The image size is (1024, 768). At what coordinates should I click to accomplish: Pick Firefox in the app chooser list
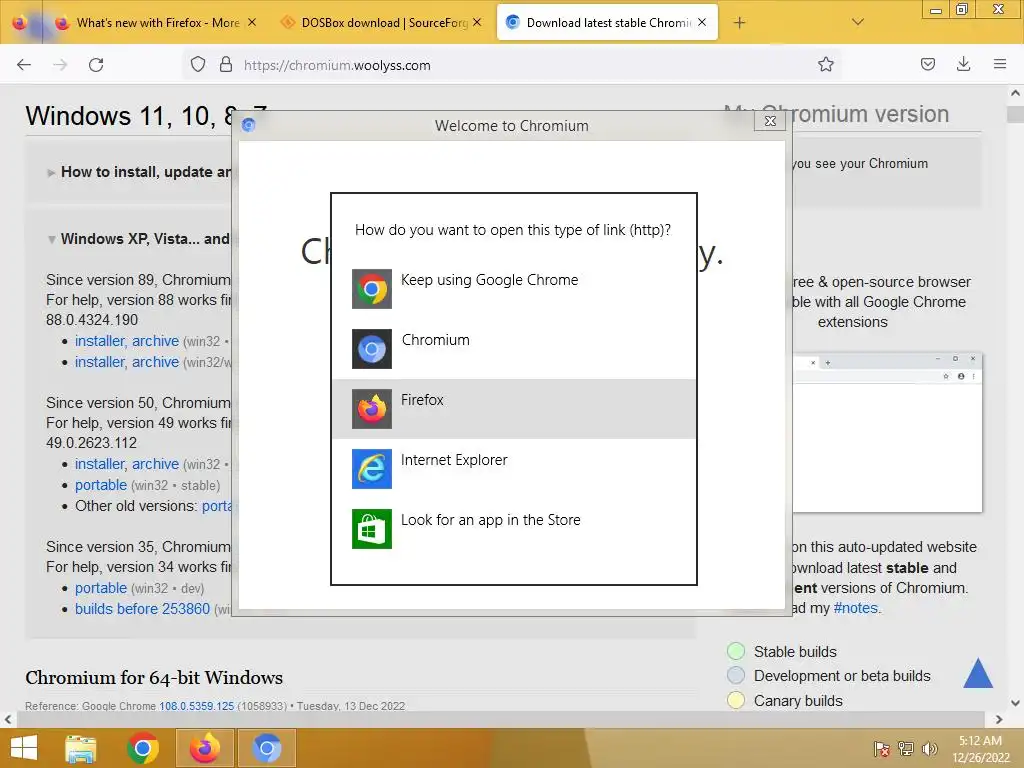click(x=514, y=409)
